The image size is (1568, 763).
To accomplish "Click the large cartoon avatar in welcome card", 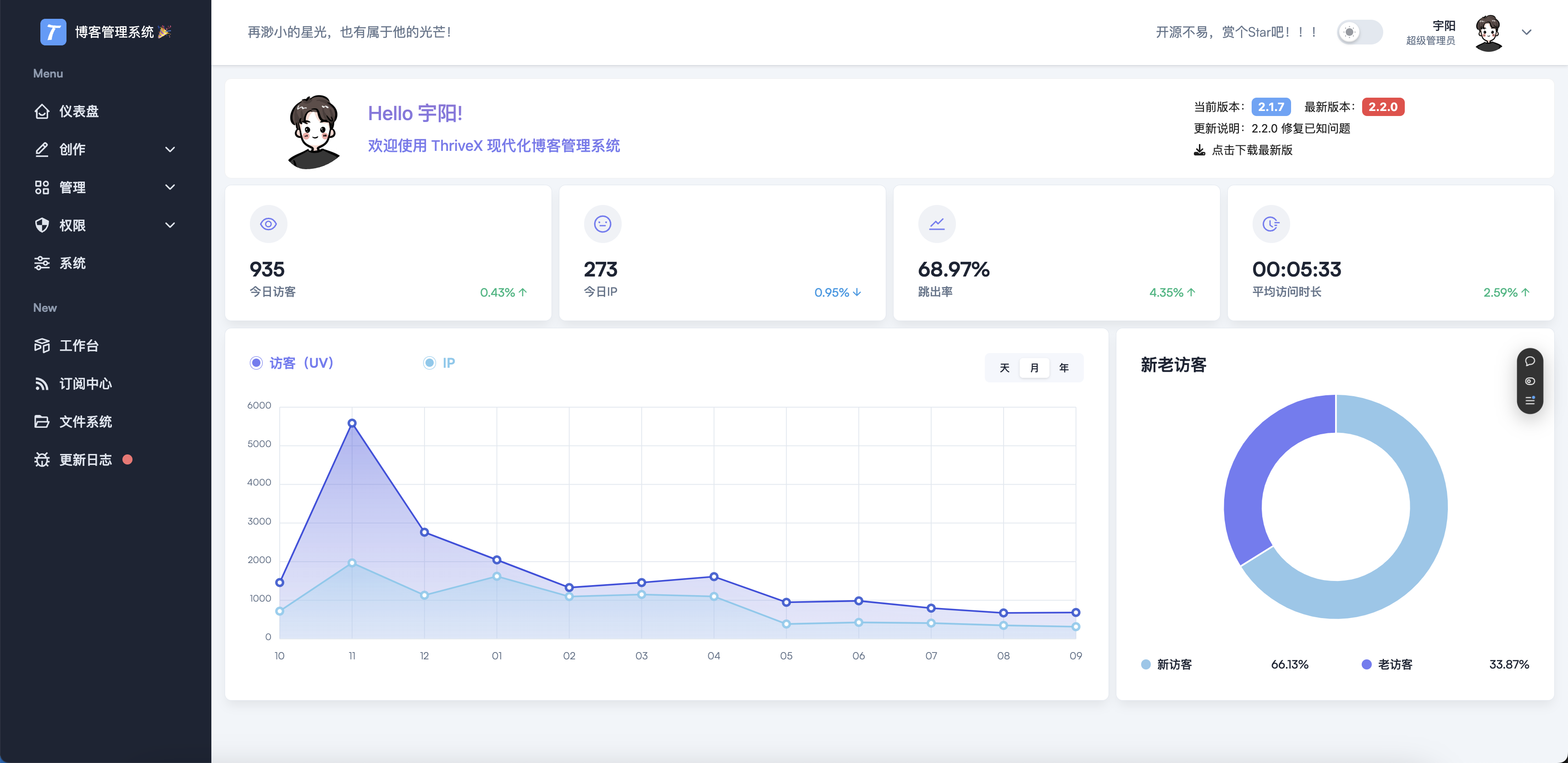I will (314, 132).
